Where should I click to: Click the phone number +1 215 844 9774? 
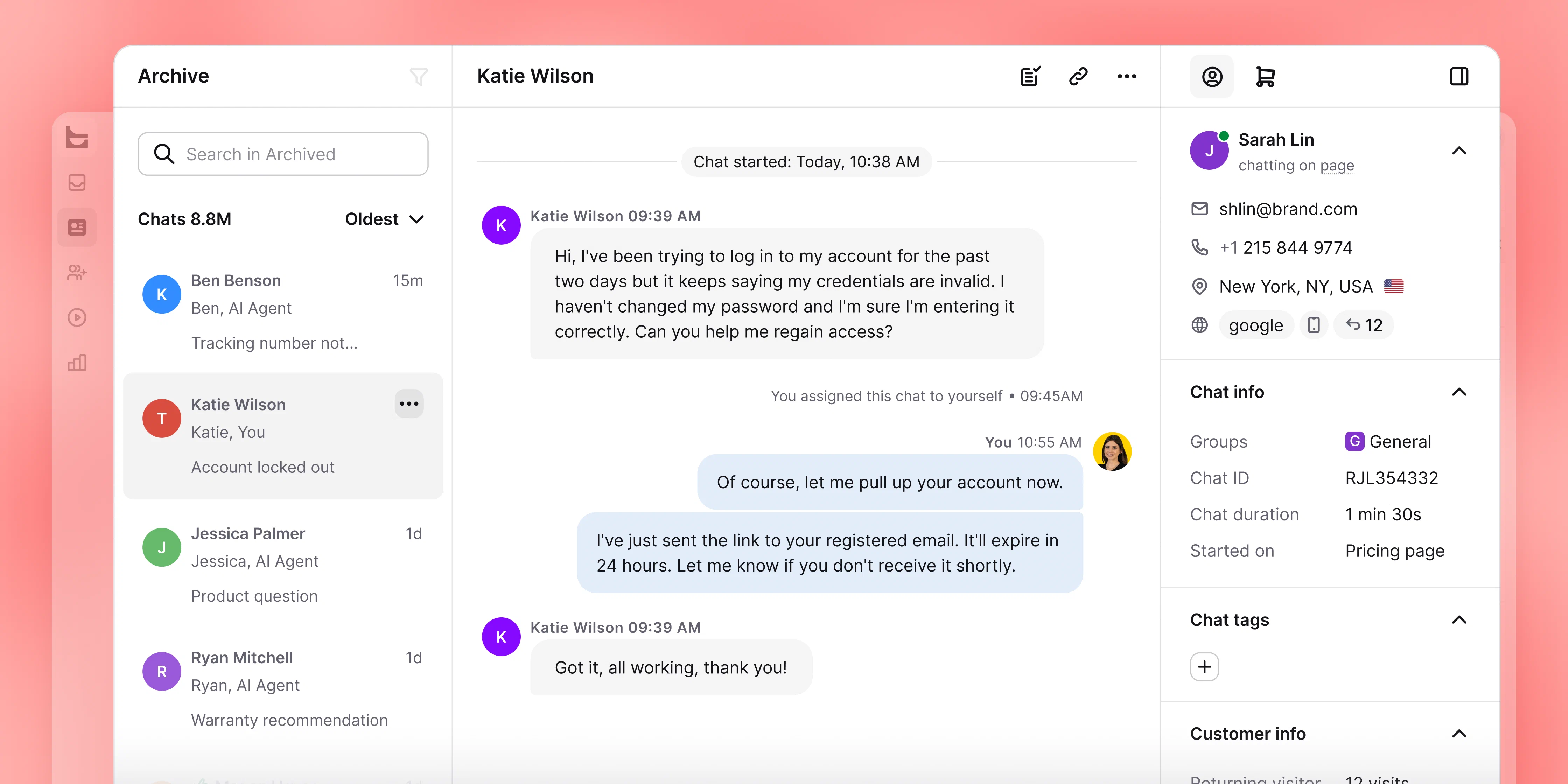(x=1286, y=248)
